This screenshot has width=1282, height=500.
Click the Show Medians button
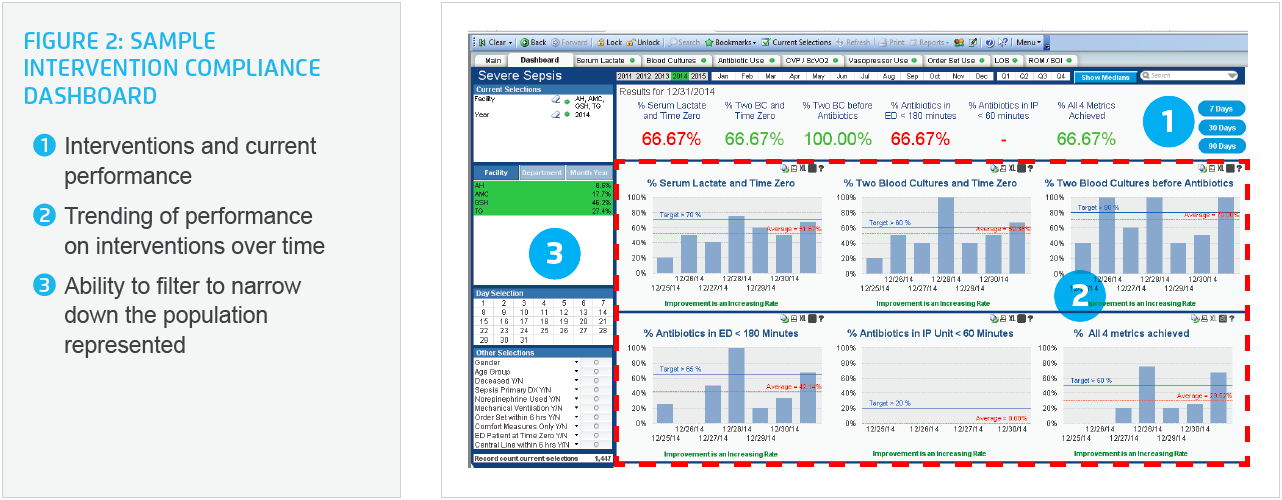coord(1104,77)
